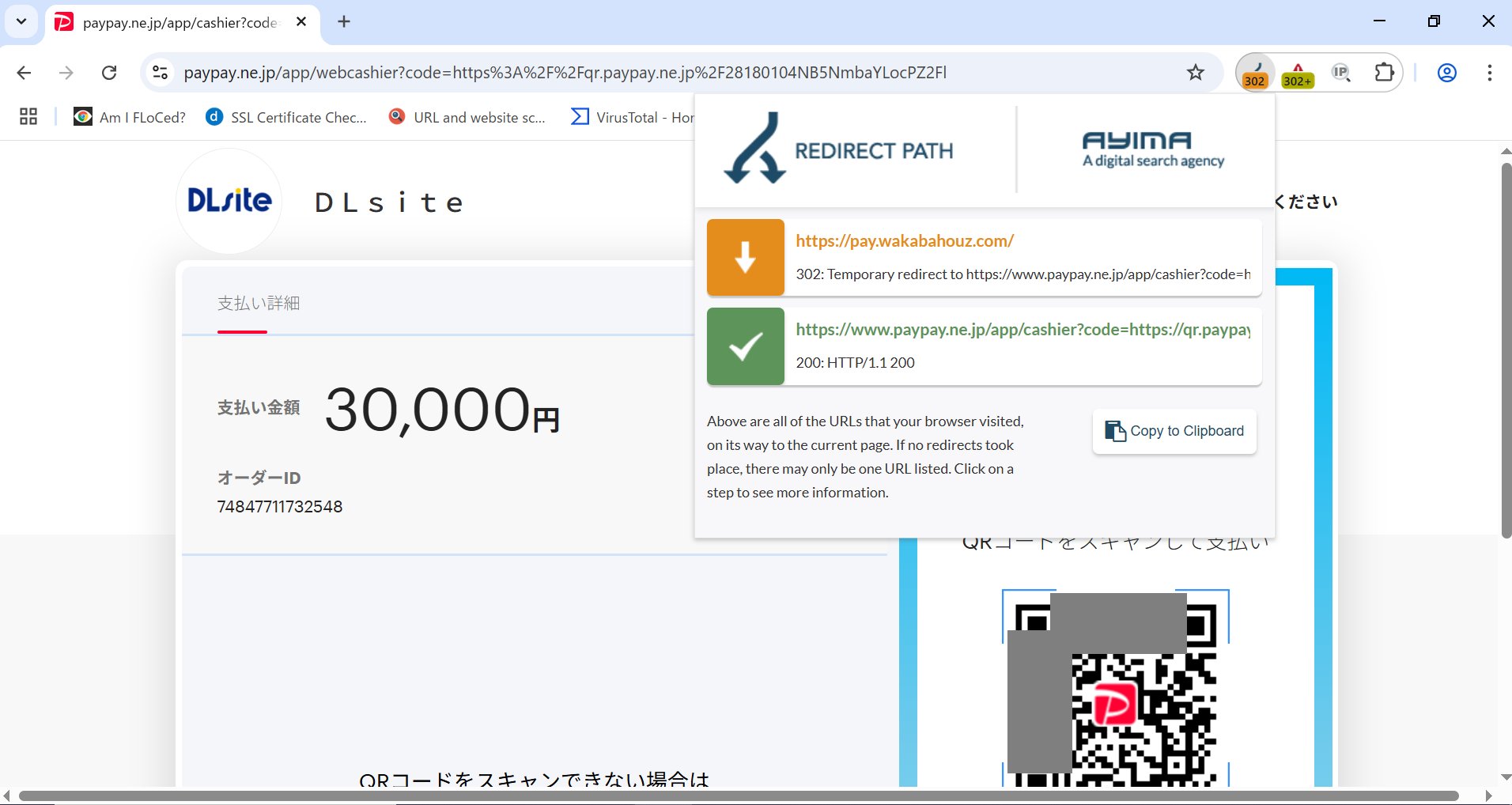Open the tab search dropdown arrow
This screenshot has width=1512, height=805.
click(x=21, y=21)
